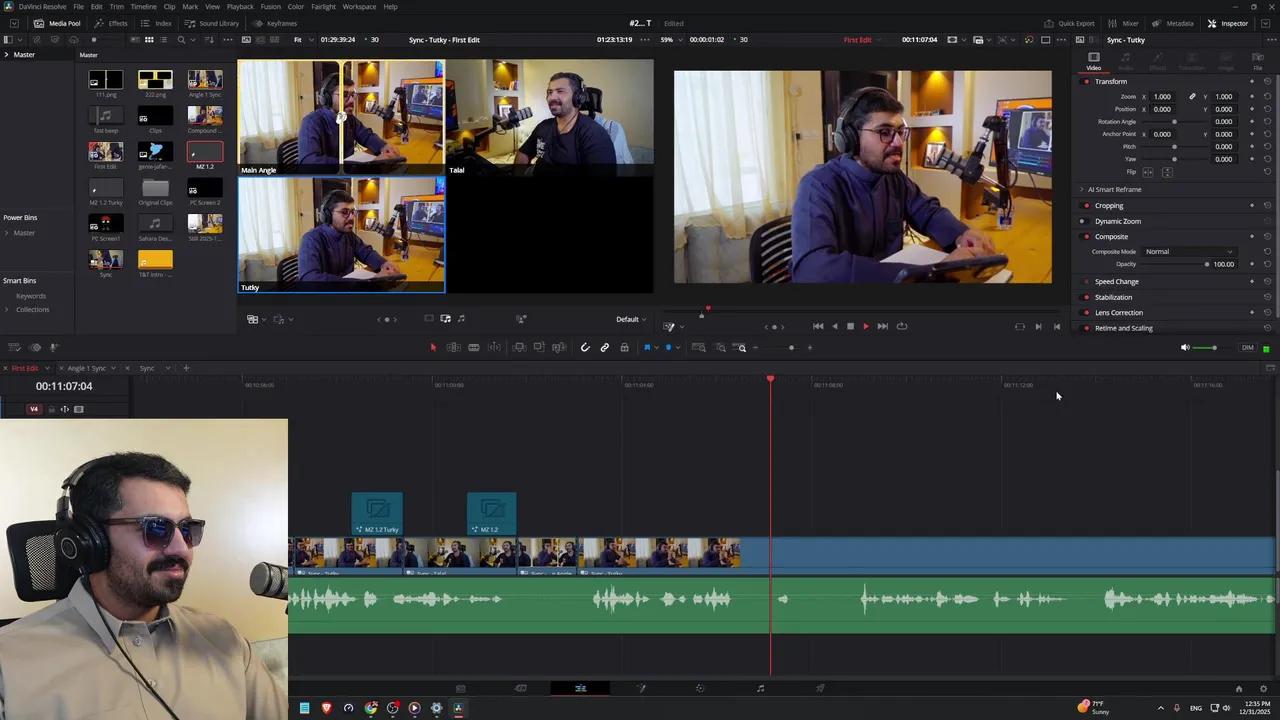
Task: Open the First Edit timeline tab dropdown
Action: click(47, 368)
